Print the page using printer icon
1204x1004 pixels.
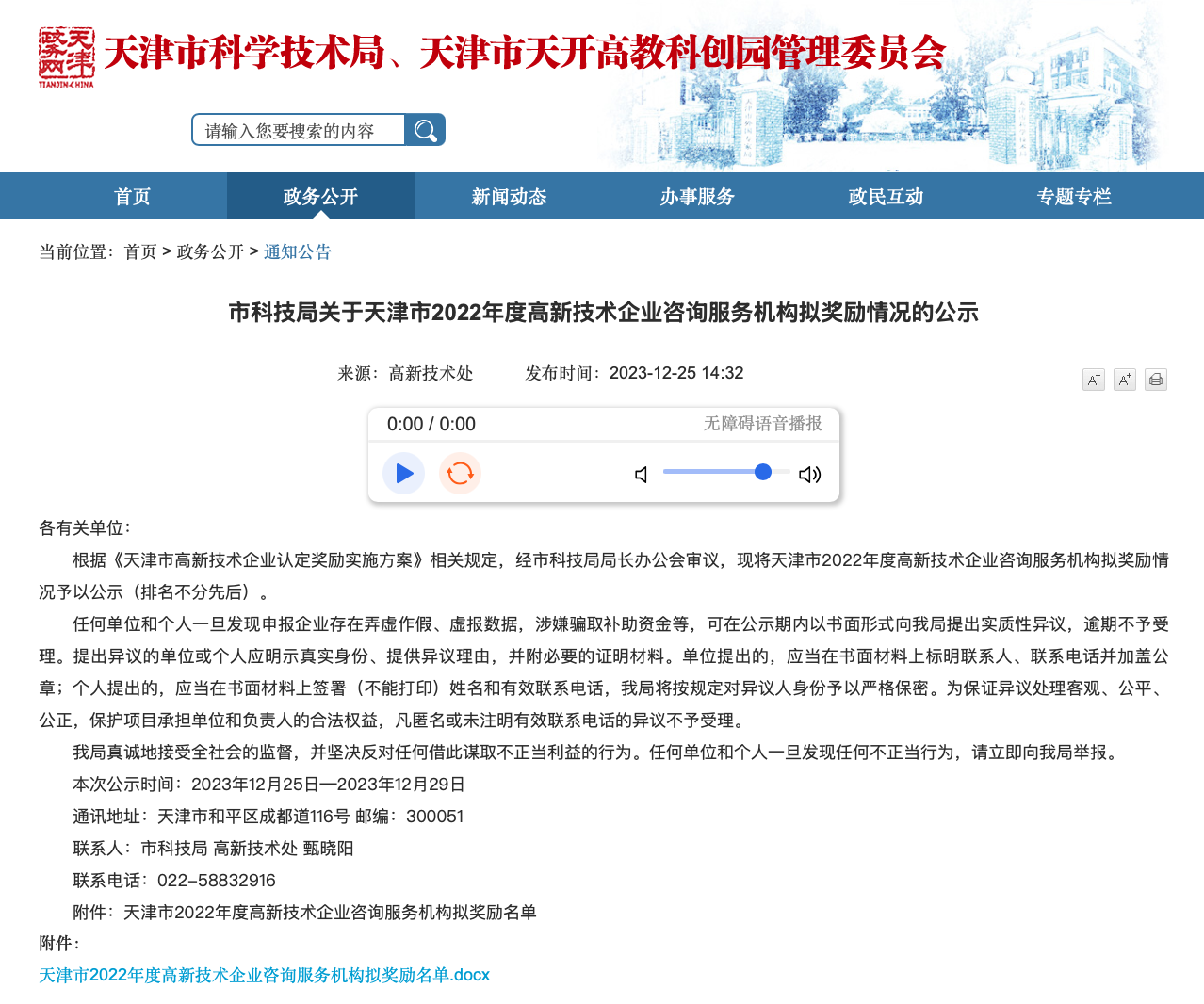pyautogui.click(x=1155, y=380)
